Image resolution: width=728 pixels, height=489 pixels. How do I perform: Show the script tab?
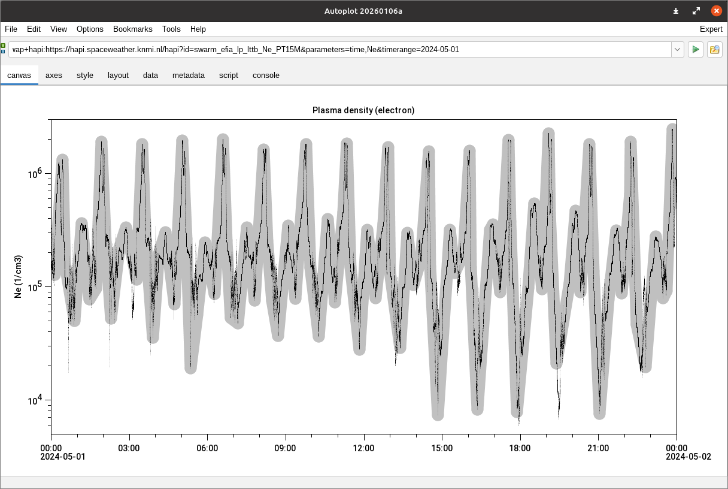coord(229,75)
